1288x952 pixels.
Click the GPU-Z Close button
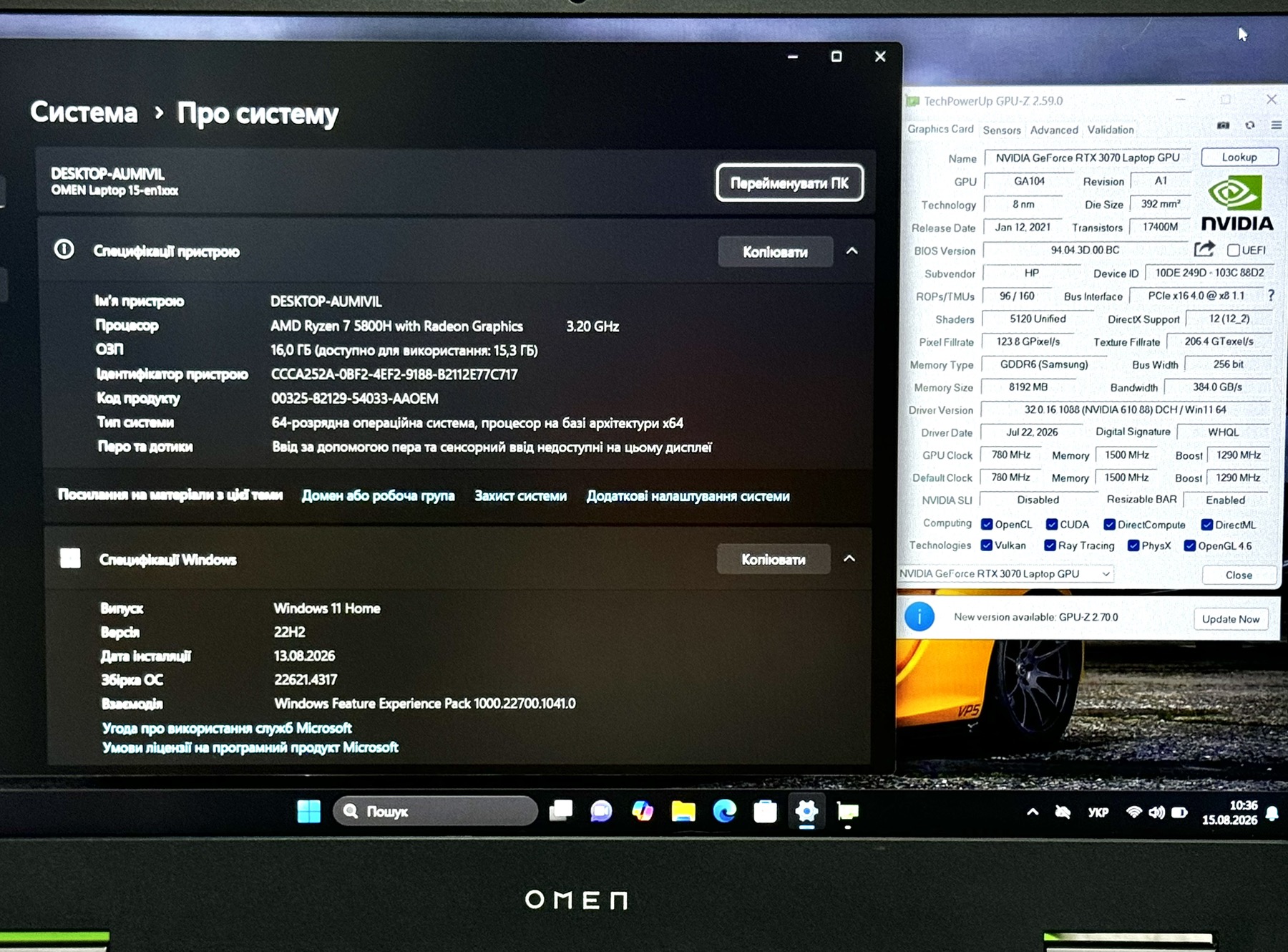1239,575
